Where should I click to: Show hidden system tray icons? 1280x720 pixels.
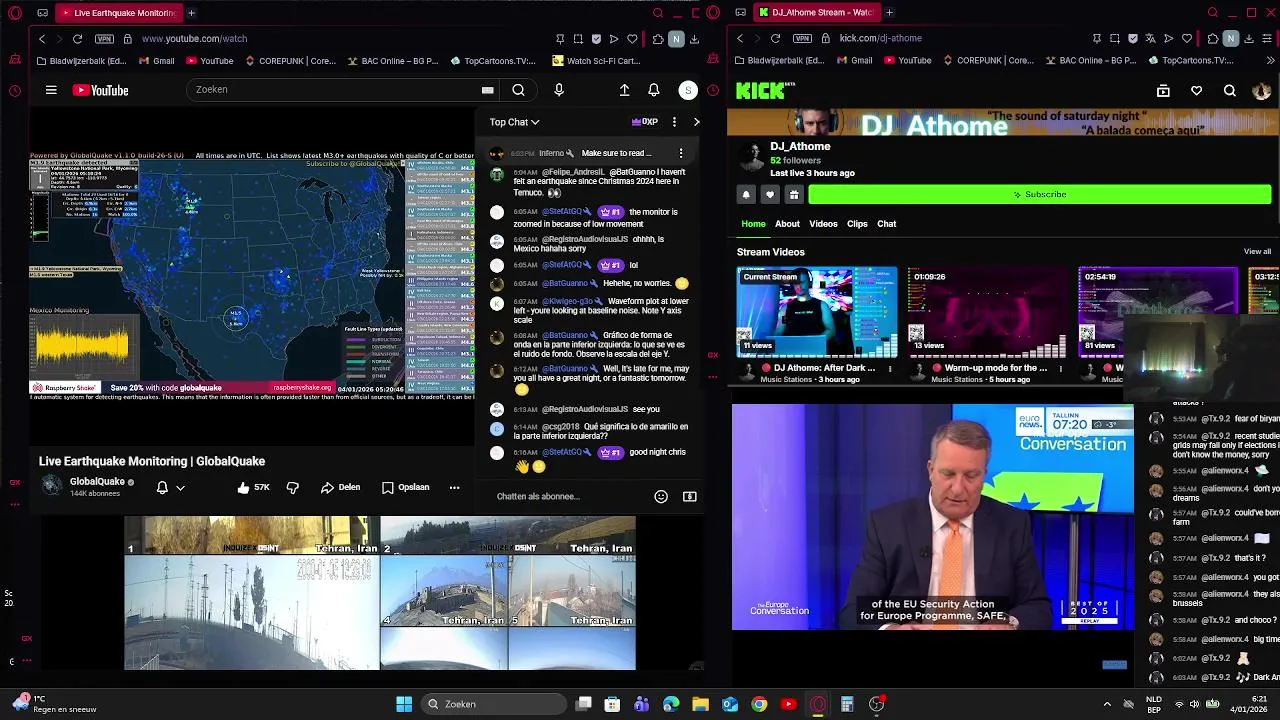(1107, 704)
